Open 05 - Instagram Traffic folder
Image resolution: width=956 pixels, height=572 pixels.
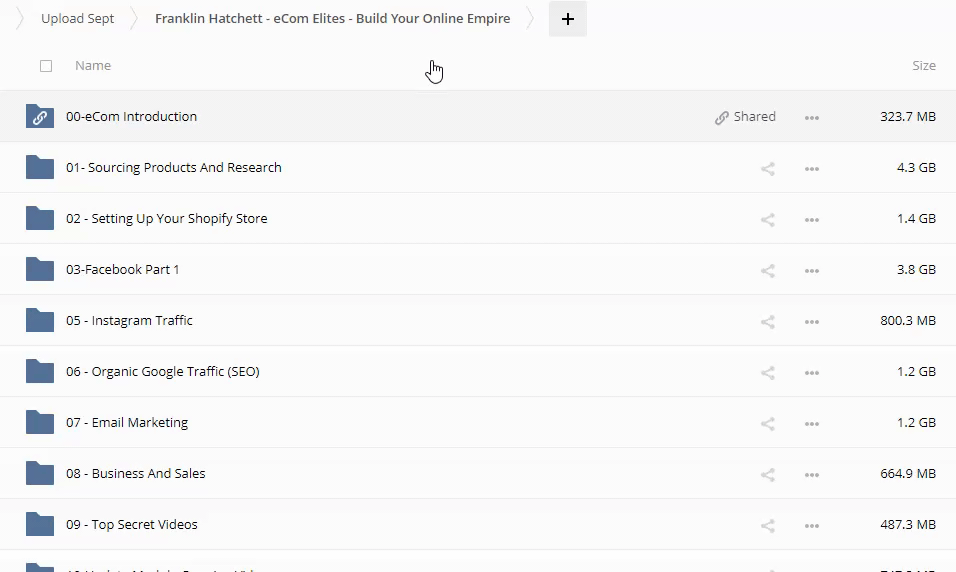click(x=129, y=320)
